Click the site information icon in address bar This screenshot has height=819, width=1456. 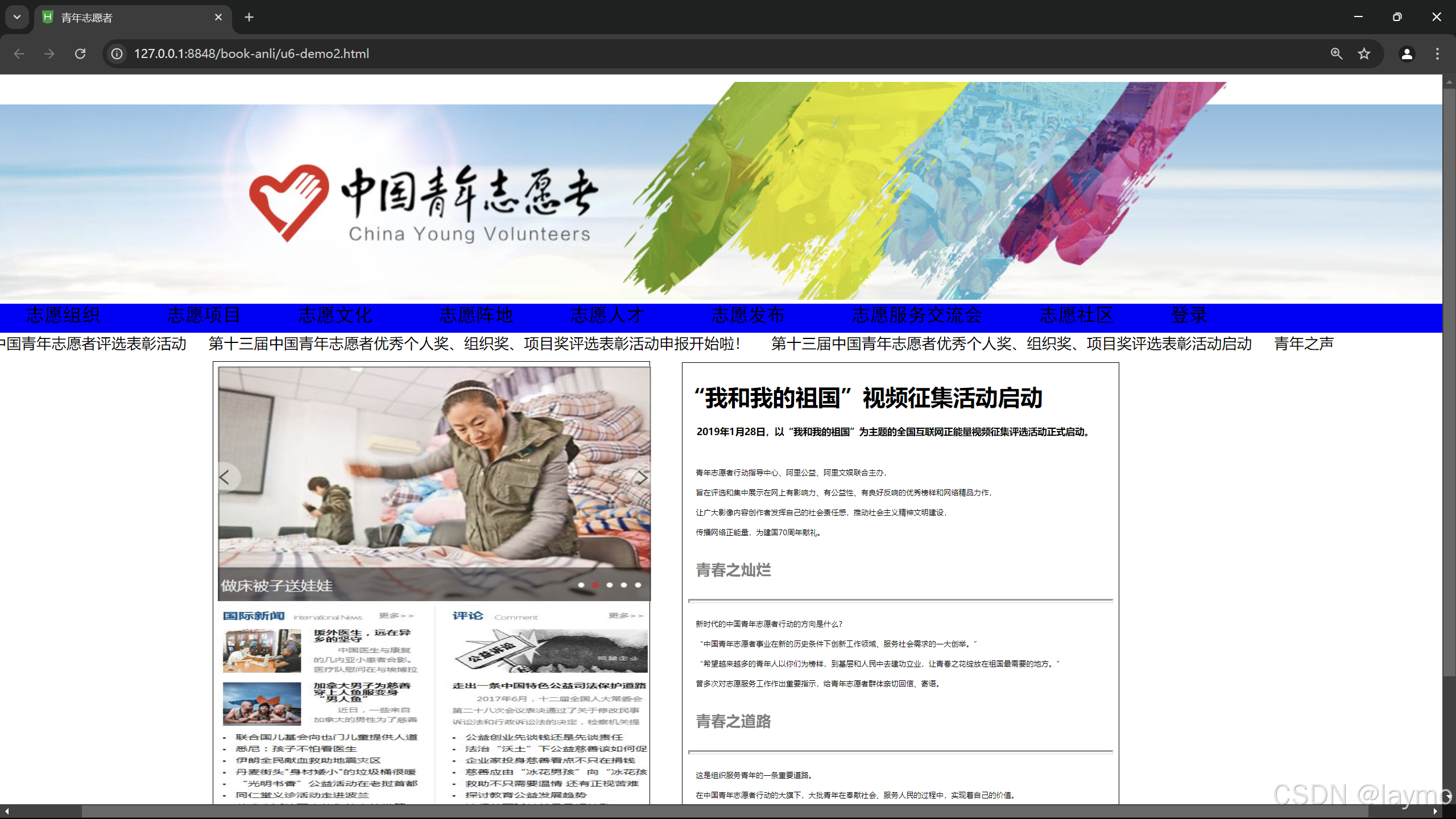click(x=117, y=53)
